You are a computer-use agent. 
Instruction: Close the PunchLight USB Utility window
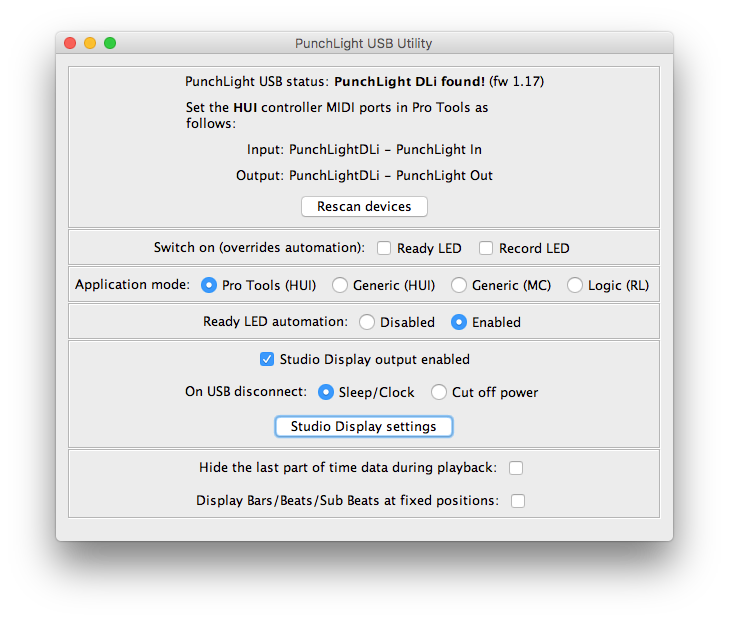click(x=70, y=43)
